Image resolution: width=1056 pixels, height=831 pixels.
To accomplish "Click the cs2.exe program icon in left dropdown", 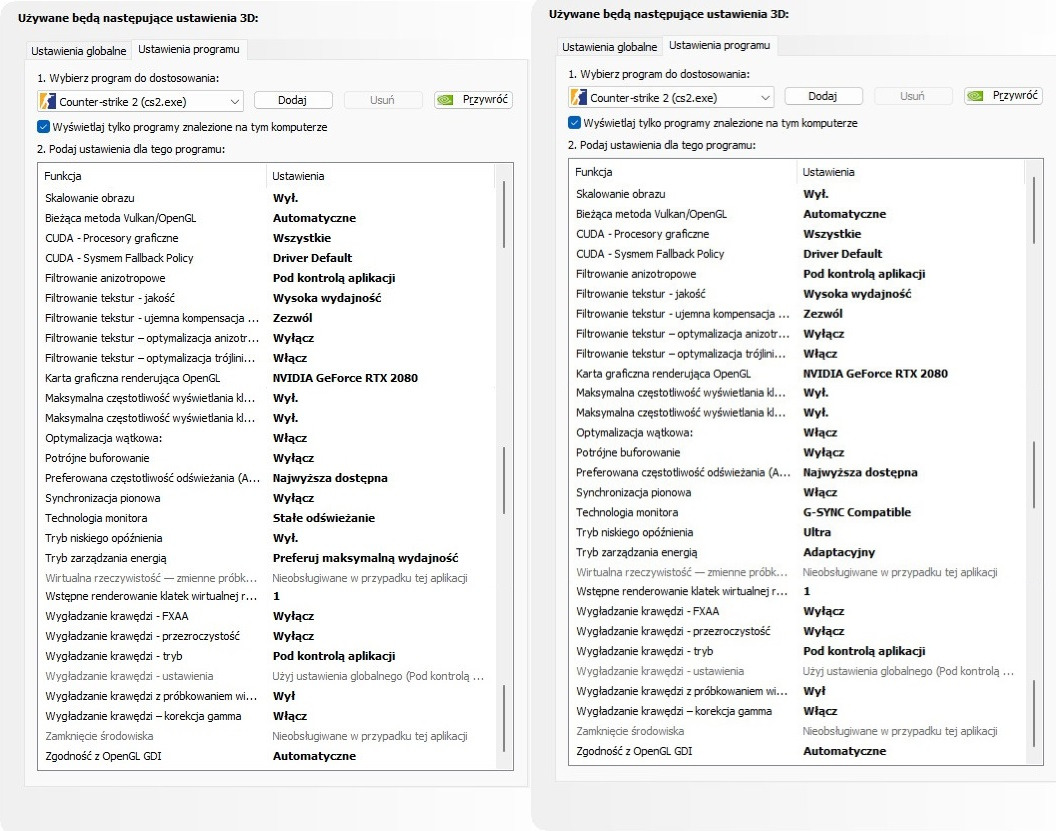I will 48,102.
